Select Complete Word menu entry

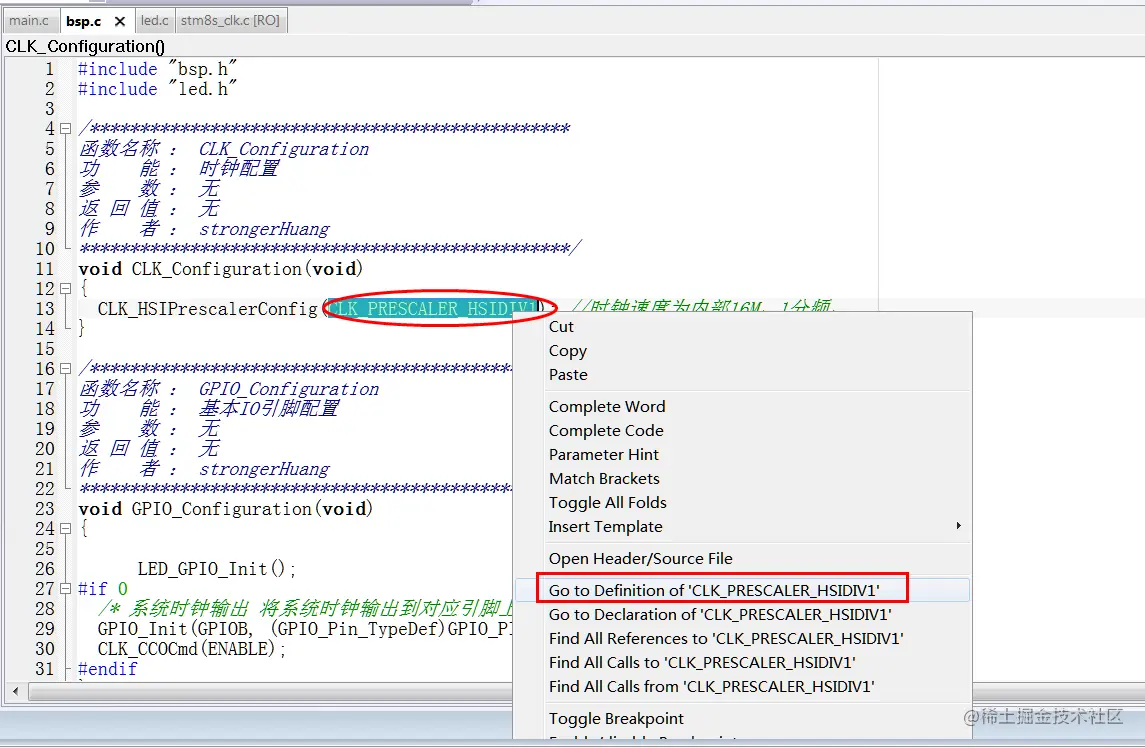coord(743,406)
